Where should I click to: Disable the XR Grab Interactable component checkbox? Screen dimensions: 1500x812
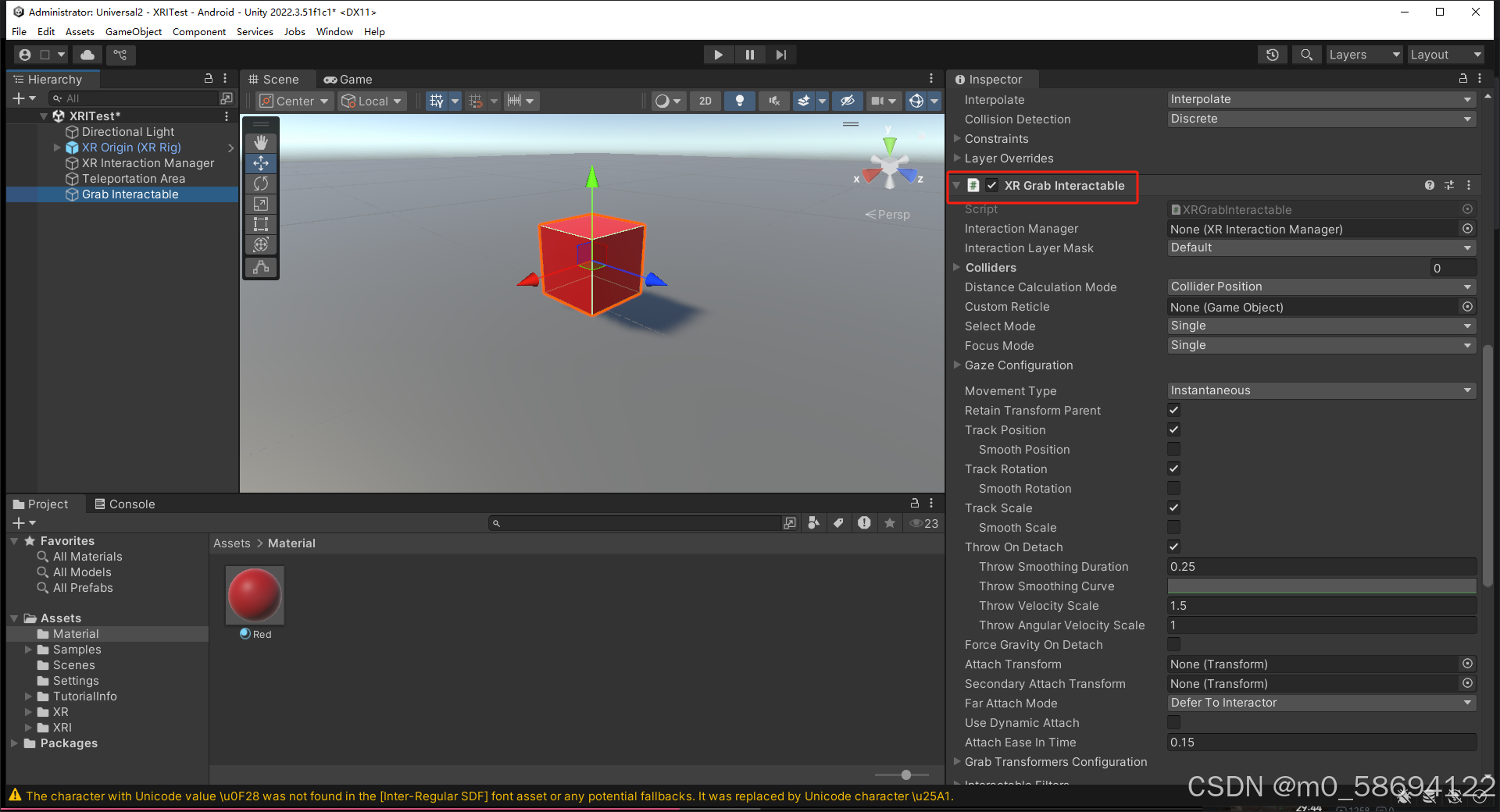coord(991,185)
